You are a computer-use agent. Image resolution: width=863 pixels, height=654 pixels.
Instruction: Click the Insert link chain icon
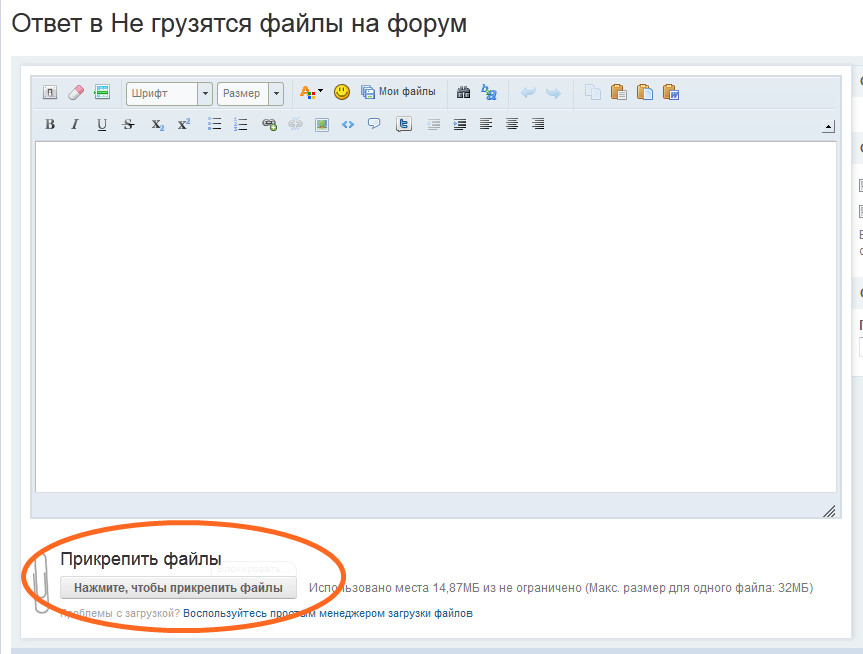click(269, 124)
